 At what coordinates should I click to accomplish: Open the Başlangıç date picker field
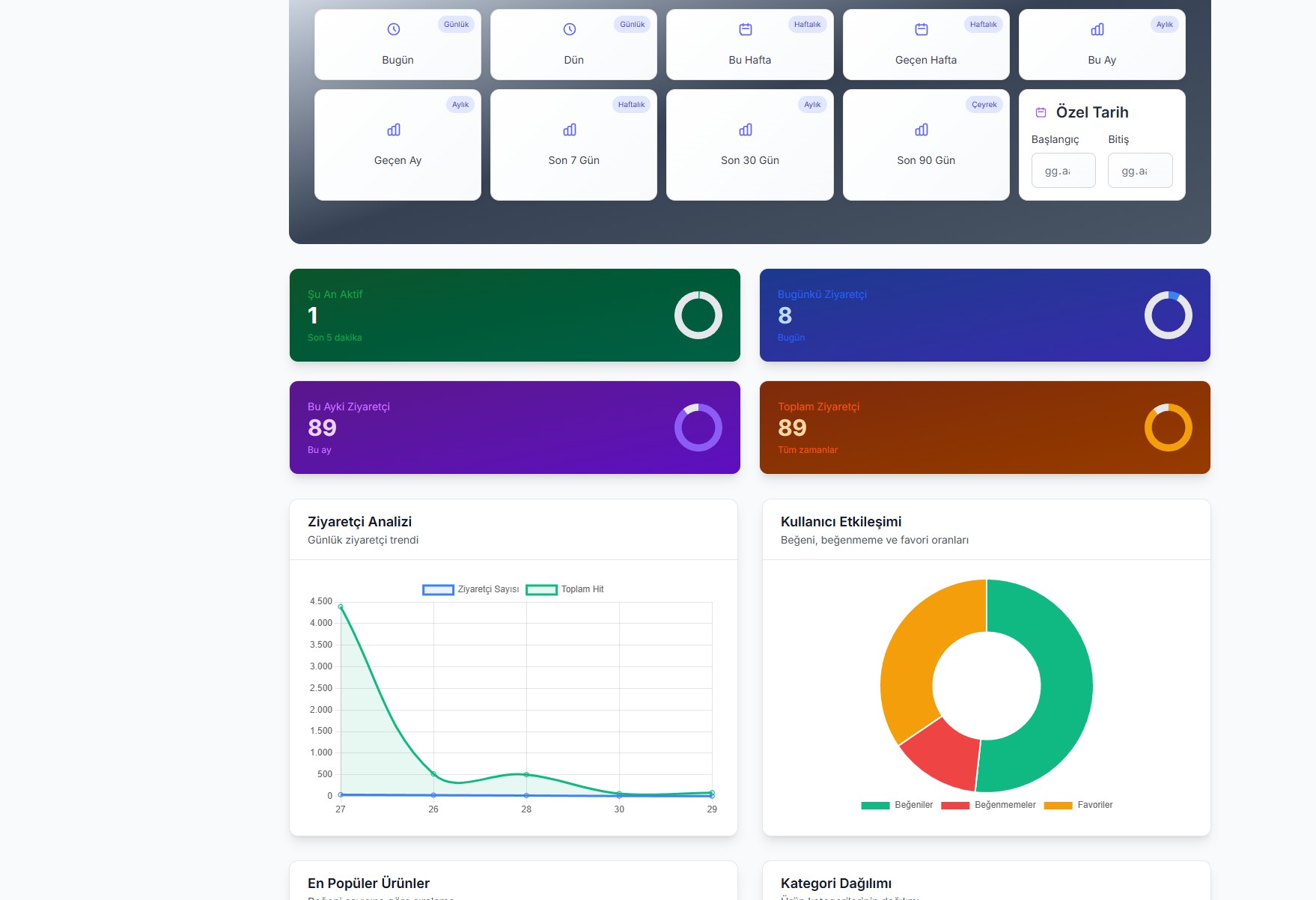(1063, 171)
